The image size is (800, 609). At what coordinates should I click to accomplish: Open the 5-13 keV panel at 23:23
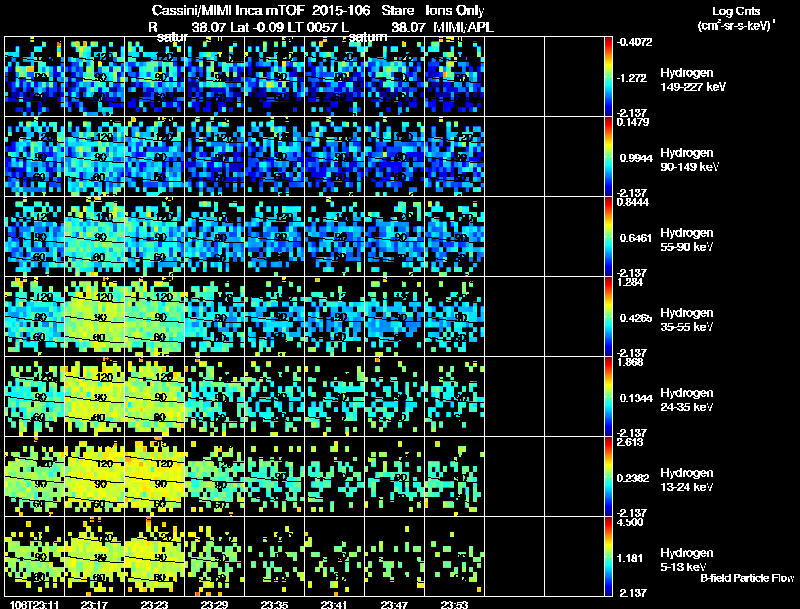[x=155, y=556]
